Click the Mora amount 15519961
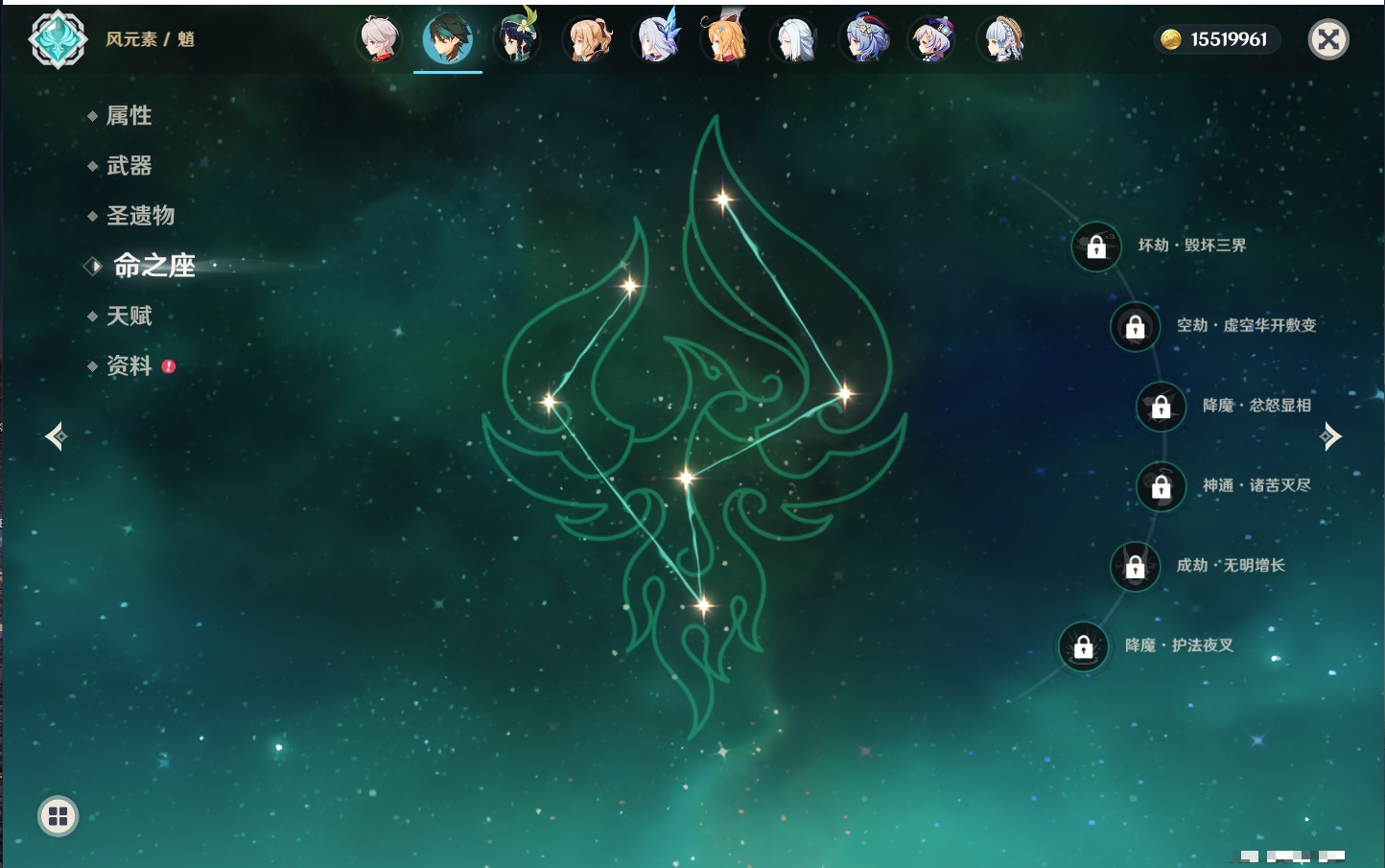 coord(1229,39)
